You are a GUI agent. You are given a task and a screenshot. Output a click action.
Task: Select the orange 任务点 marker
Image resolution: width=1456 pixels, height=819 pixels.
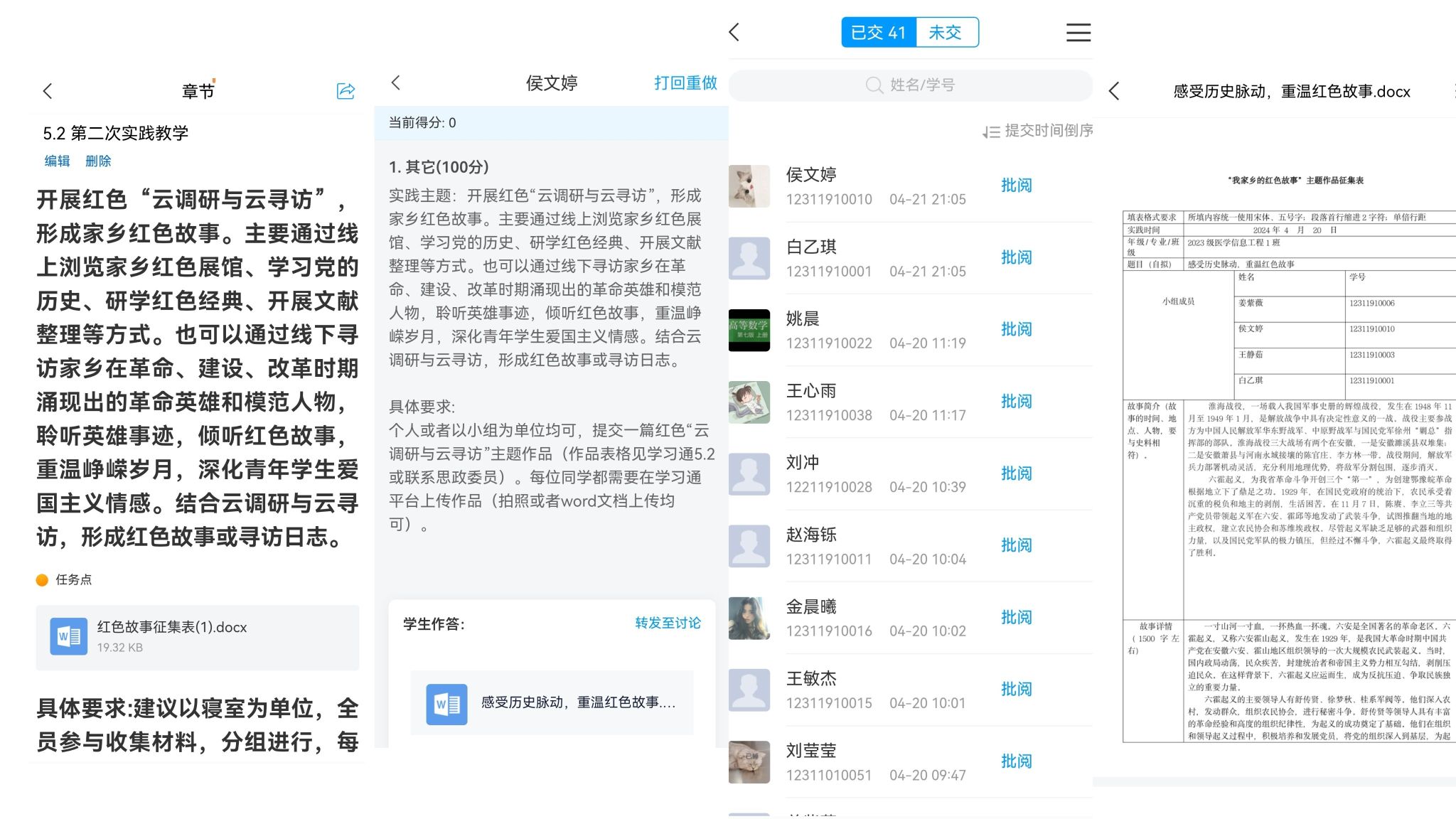coord(43,580)
